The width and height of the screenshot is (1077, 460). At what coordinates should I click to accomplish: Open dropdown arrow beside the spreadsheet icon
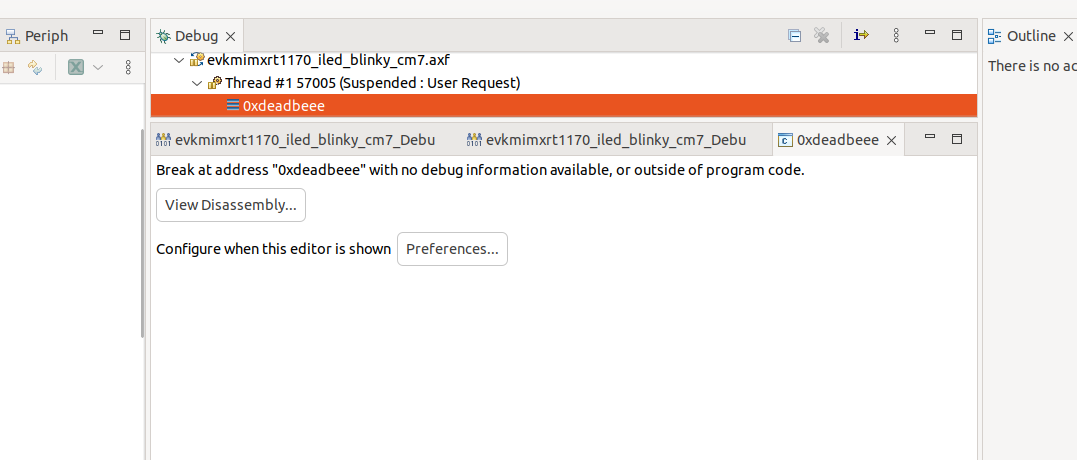click(x=98, y=67)
